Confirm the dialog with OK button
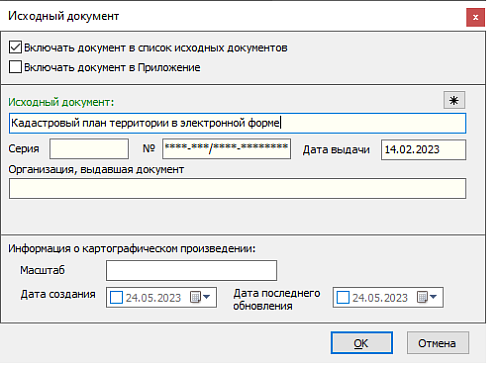This screenshot has height=367, width=500. coord(362,343)
